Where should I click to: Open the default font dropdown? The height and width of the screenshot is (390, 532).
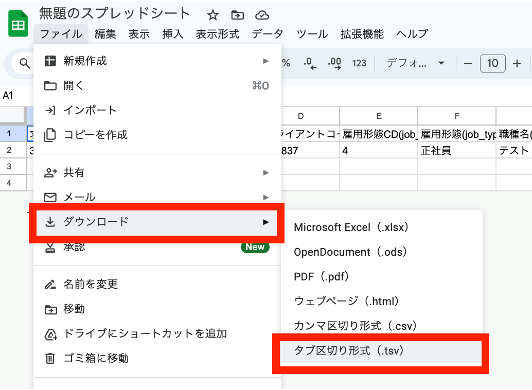point(415,63)
